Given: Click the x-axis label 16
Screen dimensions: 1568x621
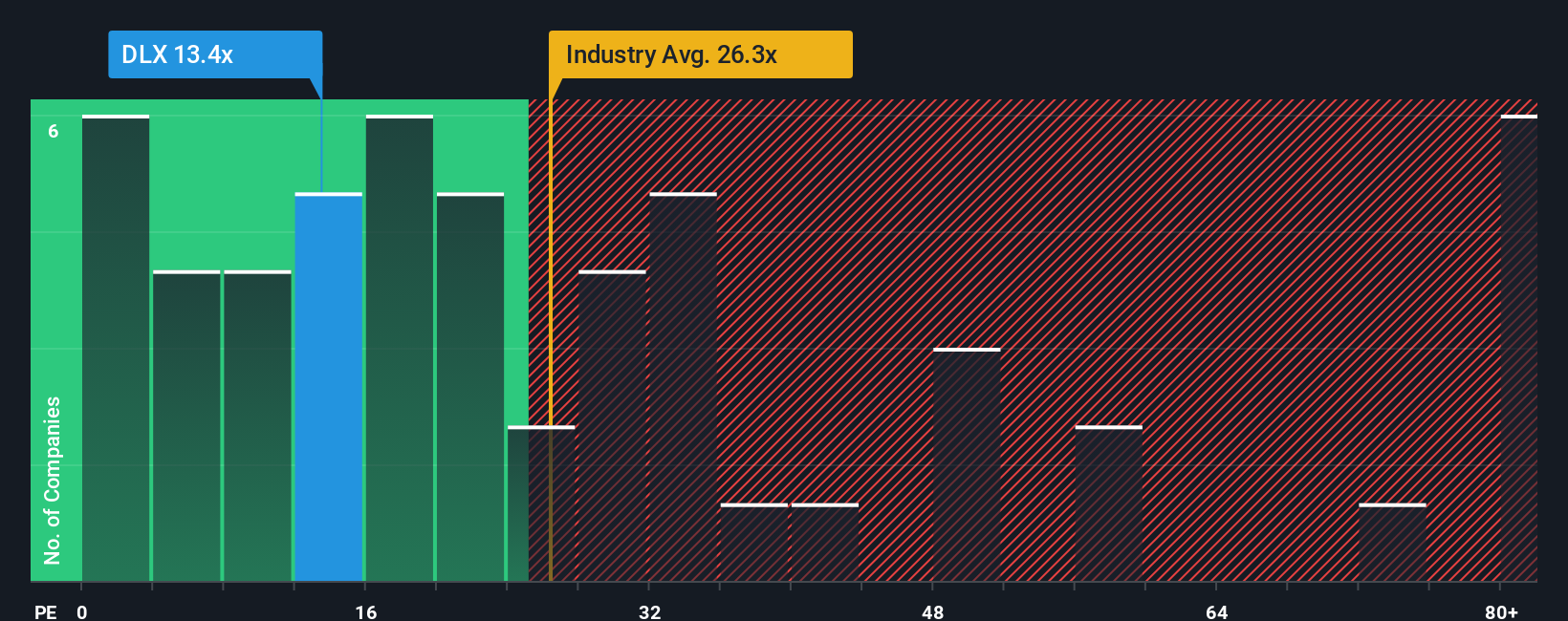Looking at the screenshot, I should coord(366,611).
